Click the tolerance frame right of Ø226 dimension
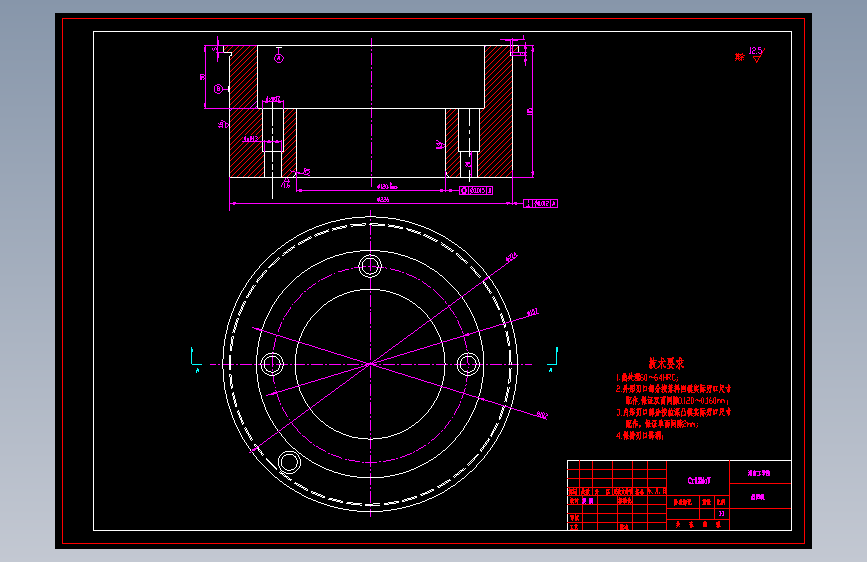This screenshot has width=867, height=562. click(x=540, y=204)
